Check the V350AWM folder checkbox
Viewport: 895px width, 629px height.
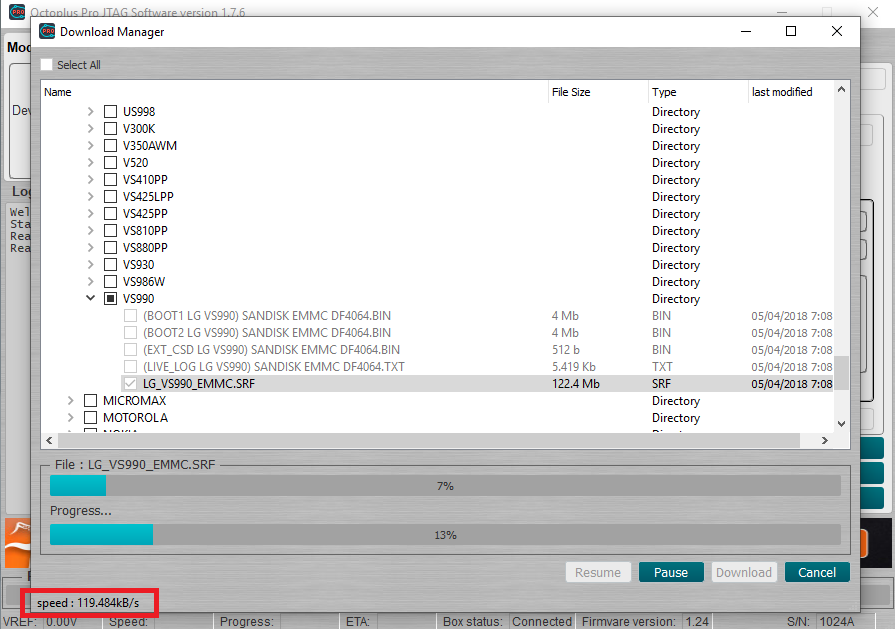coord(111,146)
